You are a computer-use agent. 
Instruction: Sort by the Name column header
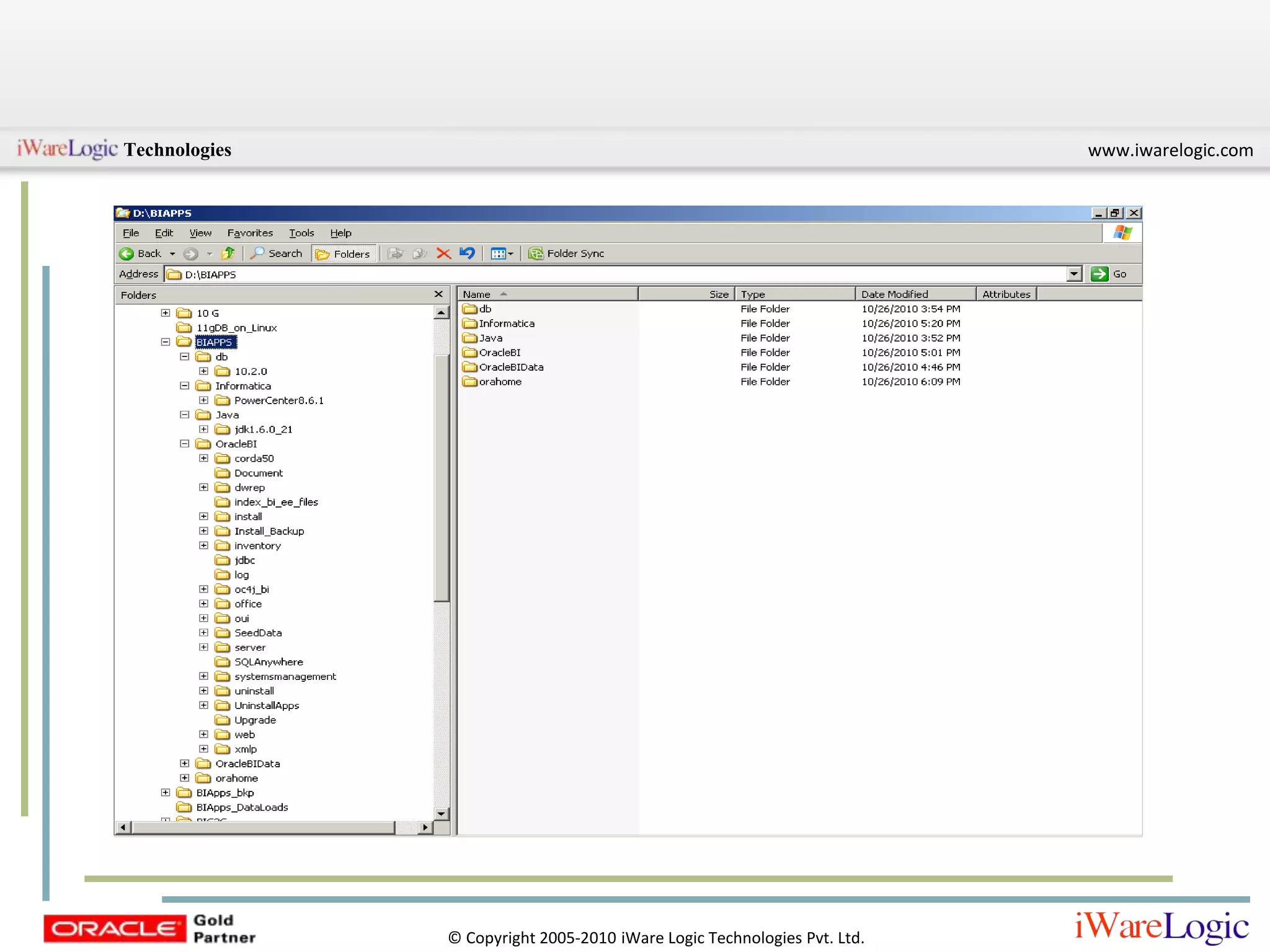[x=548, y=294]
